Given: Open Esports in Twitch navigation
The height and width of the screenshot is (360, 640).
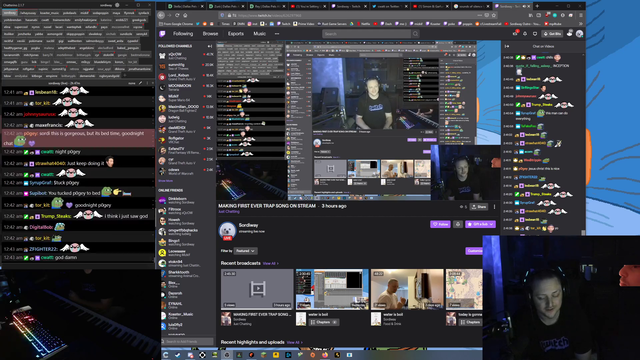Looking at the screenshot, I should (x=236, y=34).
